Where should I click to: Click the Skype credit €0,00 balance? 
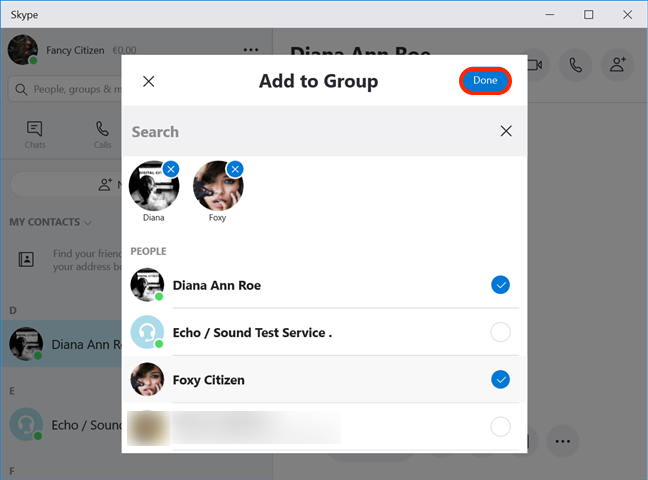(x=124, y=50)
